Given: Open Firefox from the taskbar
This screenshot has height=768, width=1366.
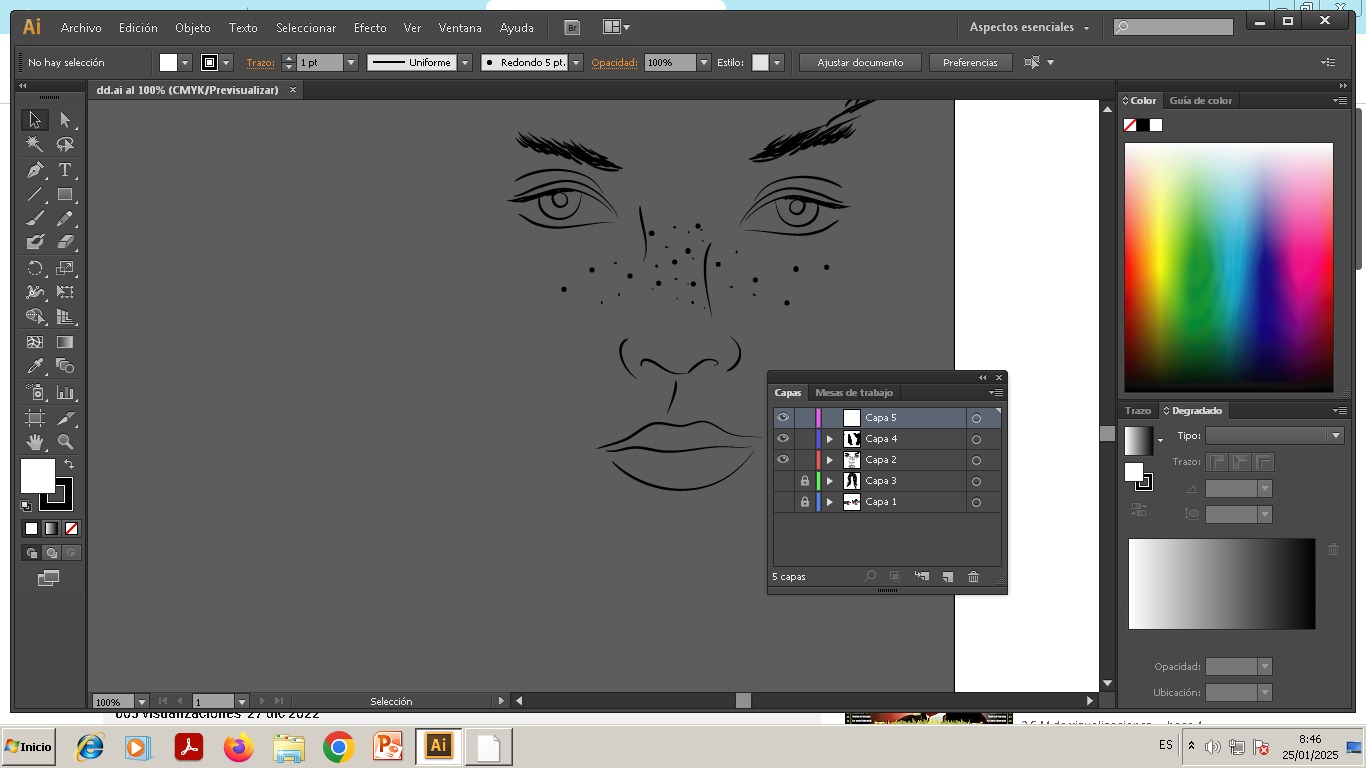Looking at the screenshot, I should tap(239, 747).
